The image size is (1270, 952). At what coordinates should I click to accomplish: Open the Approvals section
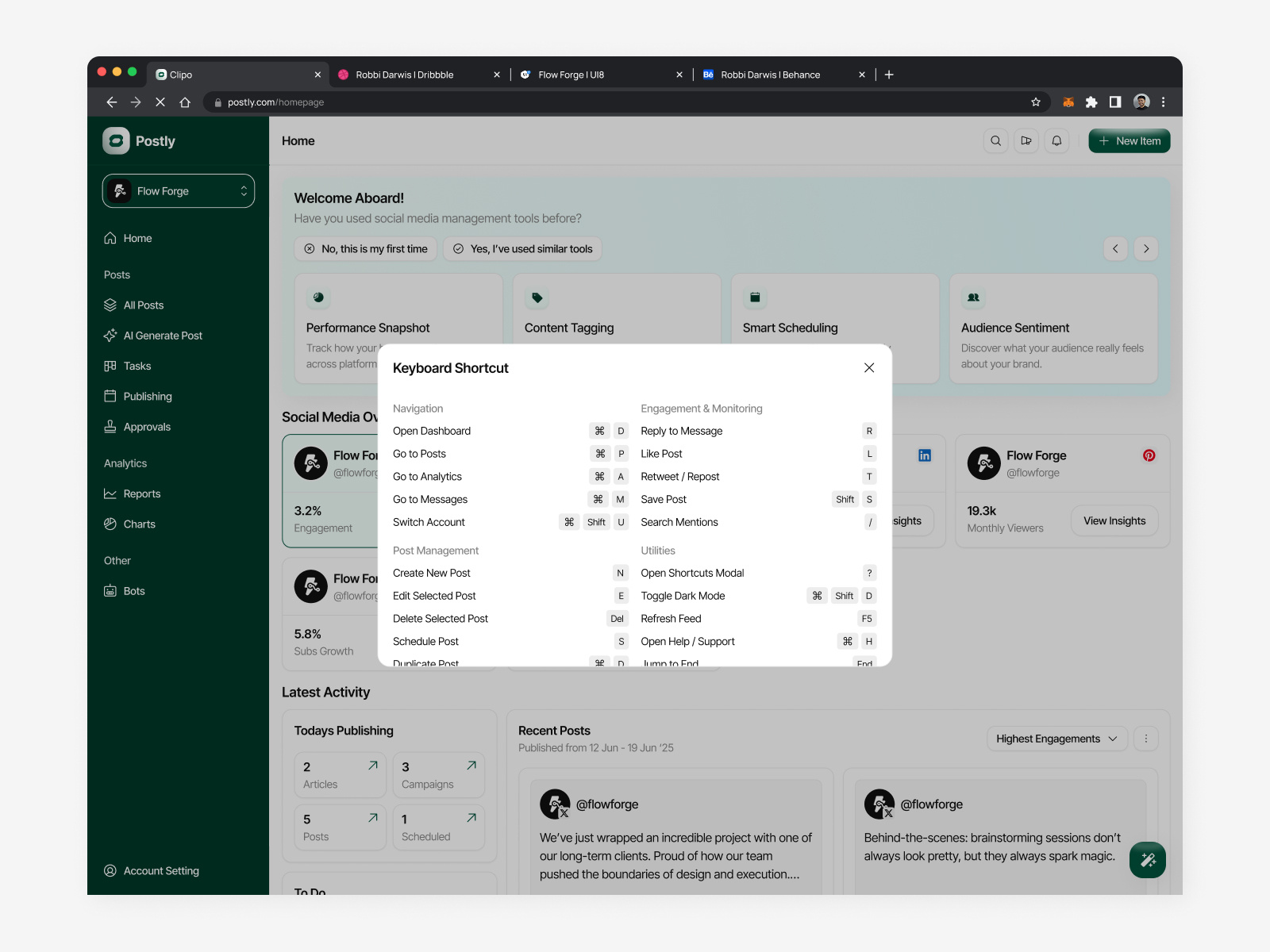(146, 426)
